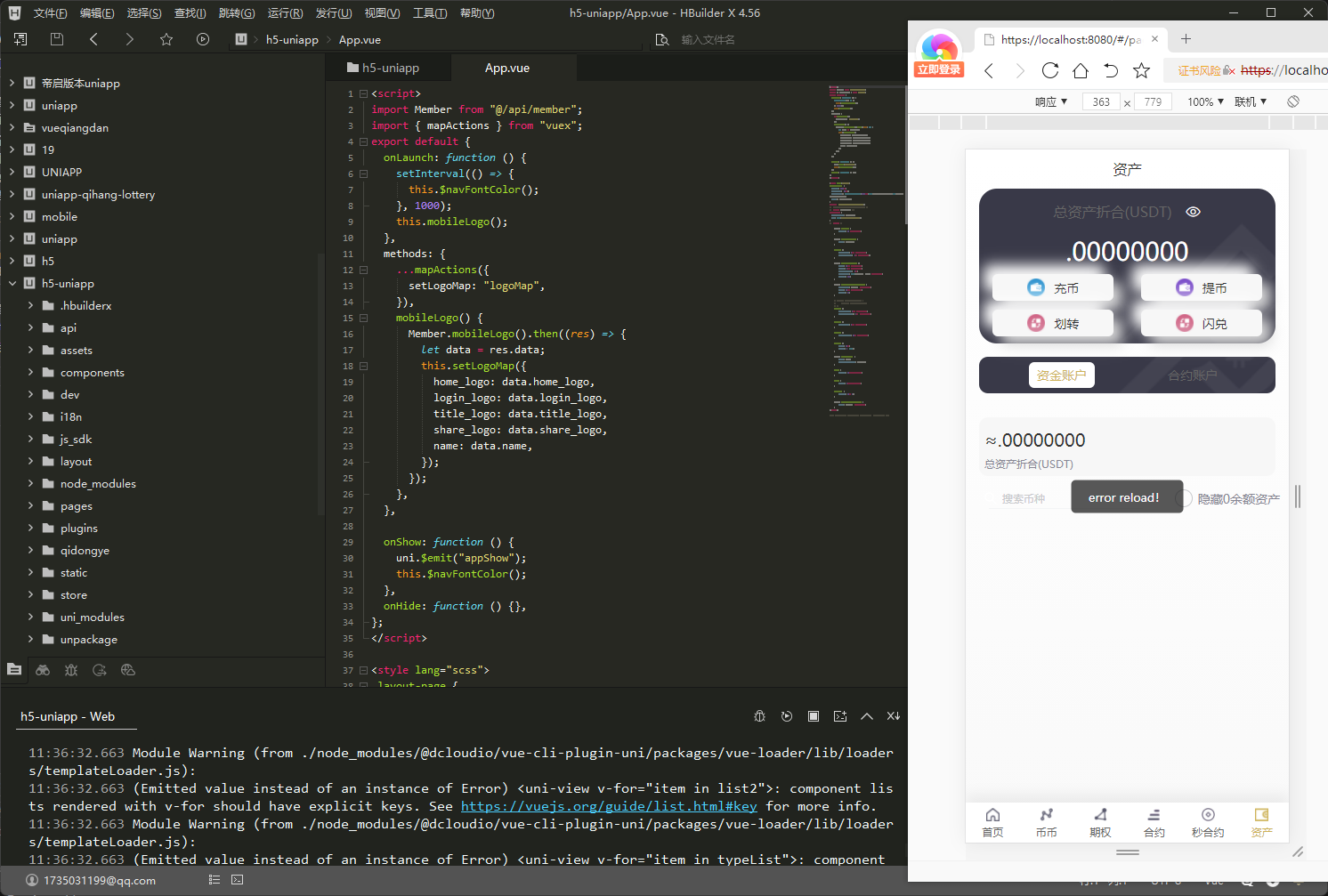The width and height of the screenshot is (1328, 896).
Task: Open the 100% zoom dropdown
Action: coord(1205,101)
